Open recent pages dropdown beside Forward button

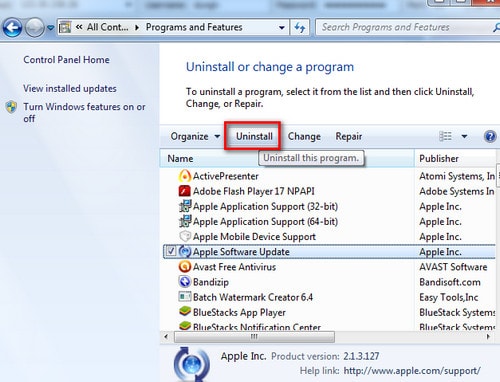tap(50, 28)
